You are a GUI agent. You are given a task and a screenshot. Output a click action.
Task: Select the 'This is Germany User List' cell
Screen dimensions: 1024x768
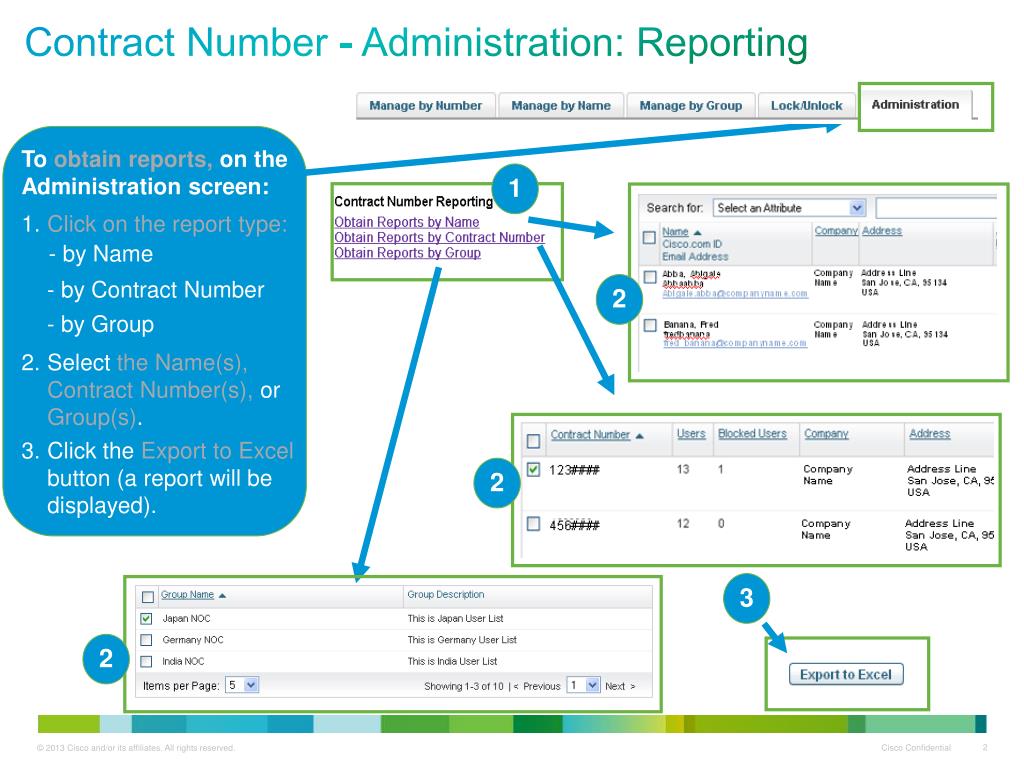[462, 640]
